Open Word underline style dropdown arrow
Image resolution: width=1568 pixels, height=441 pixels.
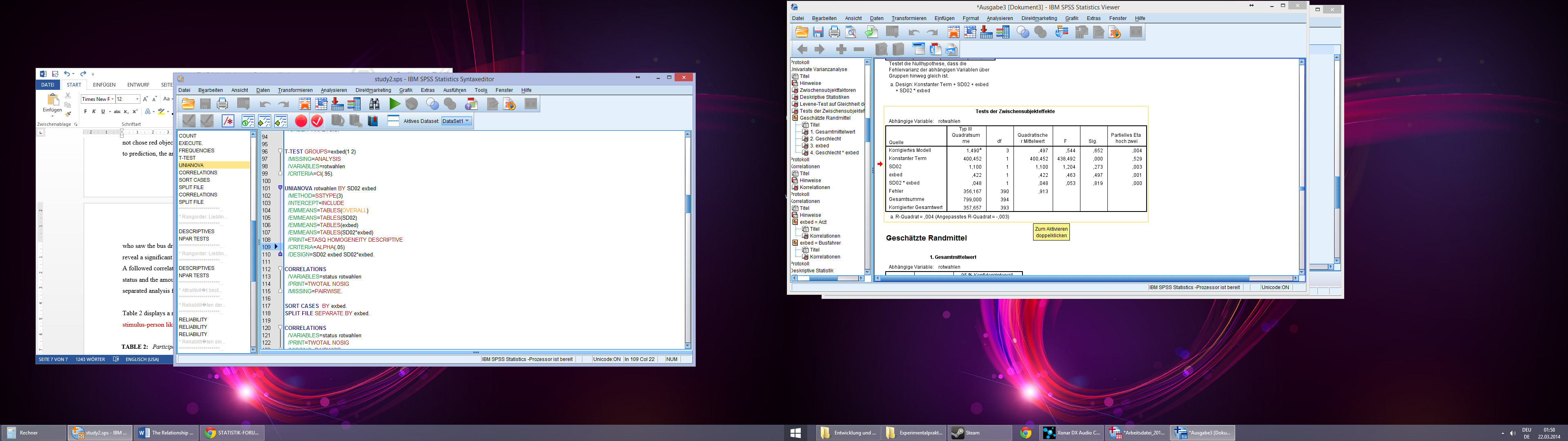pos(110,111)
